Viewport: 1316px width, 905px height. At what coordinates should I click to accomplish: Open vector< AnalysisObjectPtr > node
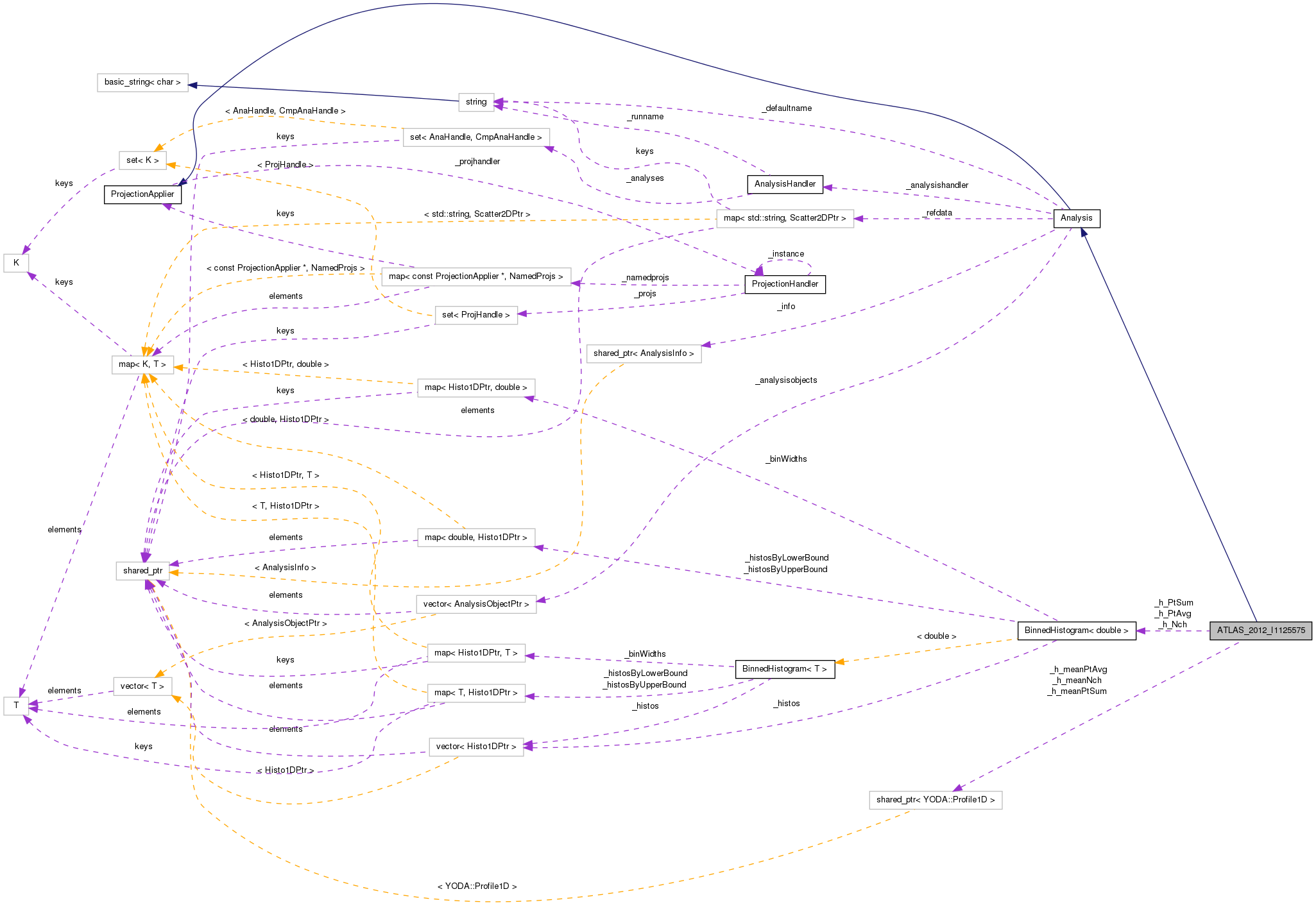tap(476, 604)
